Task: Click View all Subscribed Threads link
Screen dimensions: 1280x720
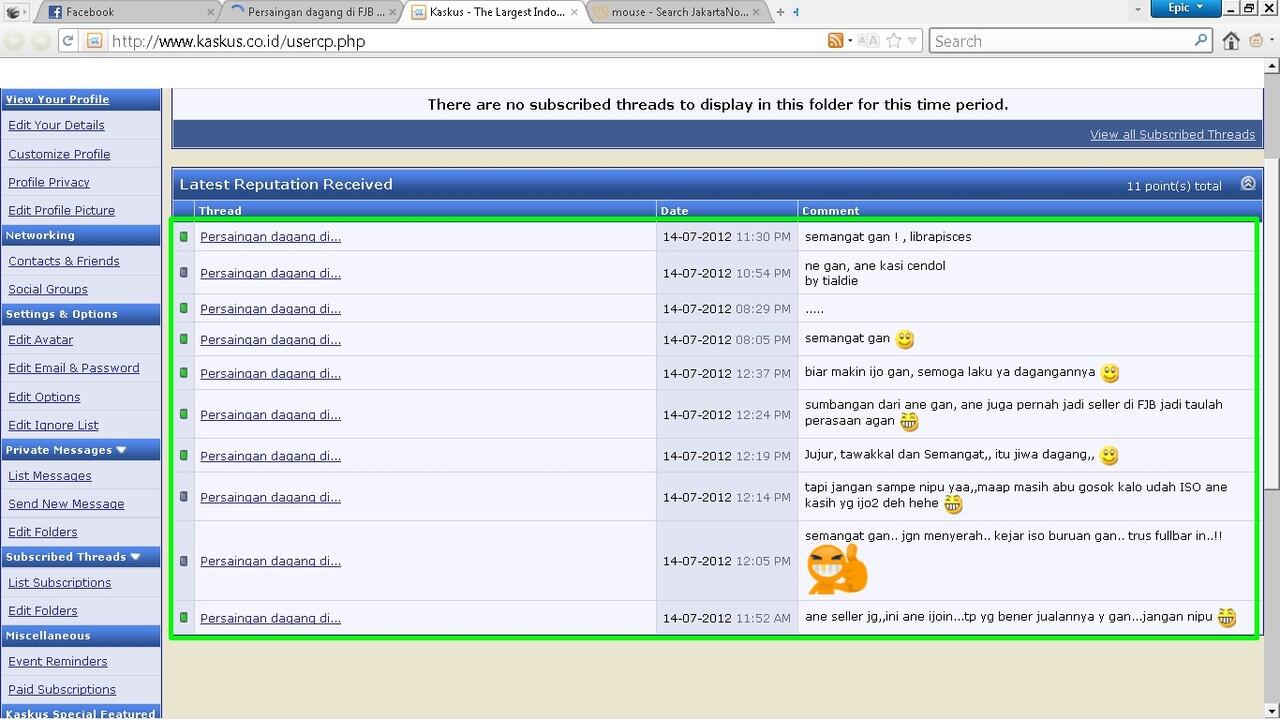Action: coord(1172,135)
